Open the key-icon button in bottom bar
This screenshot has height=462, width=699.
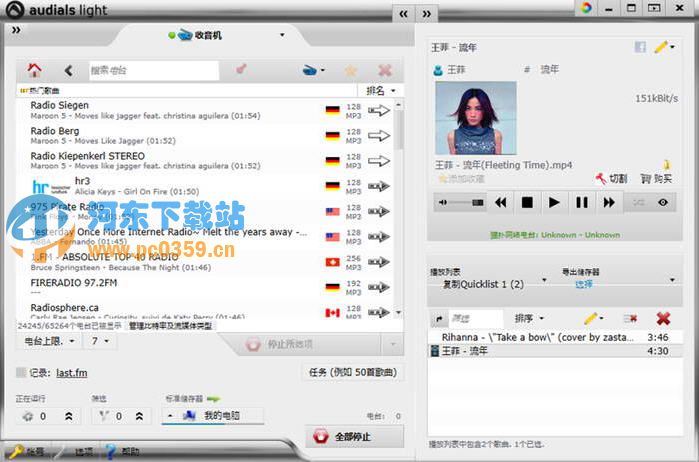tap(27, 452)
